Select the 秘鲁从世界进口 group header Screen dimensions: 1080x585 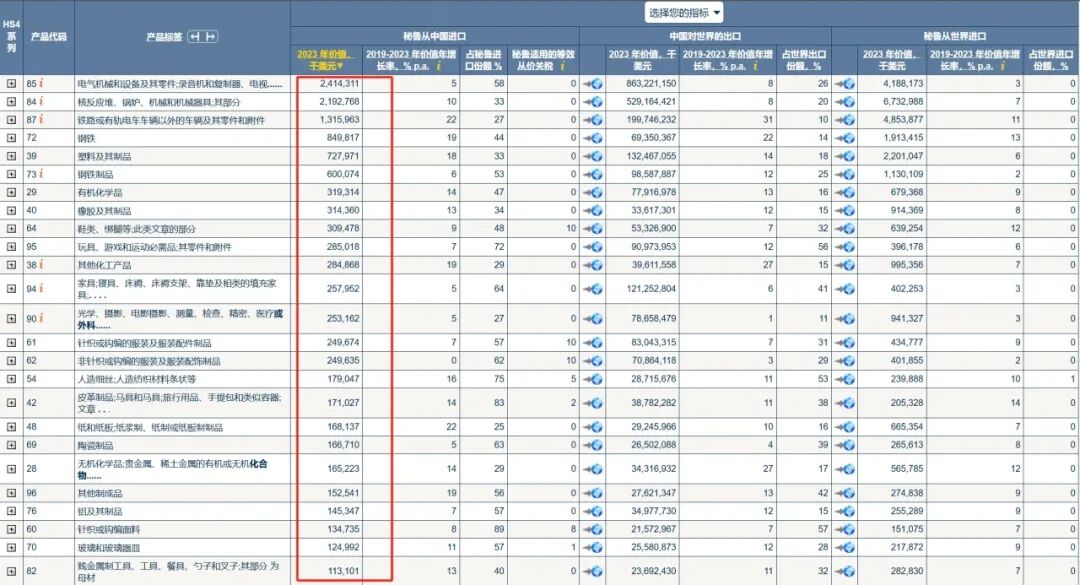955,36
